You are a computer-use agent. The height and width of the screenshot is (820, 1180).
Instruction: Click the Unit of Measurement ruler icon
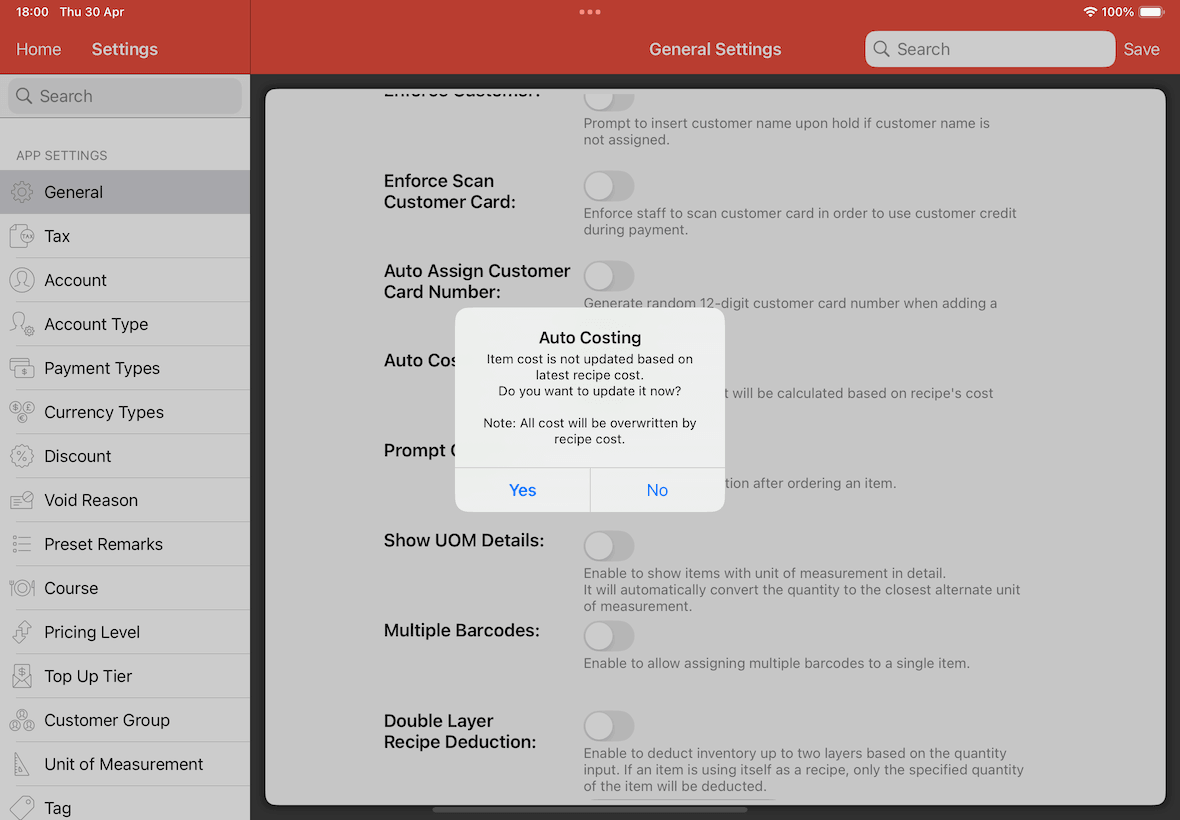pyautogui.click(x=22, y=764)
